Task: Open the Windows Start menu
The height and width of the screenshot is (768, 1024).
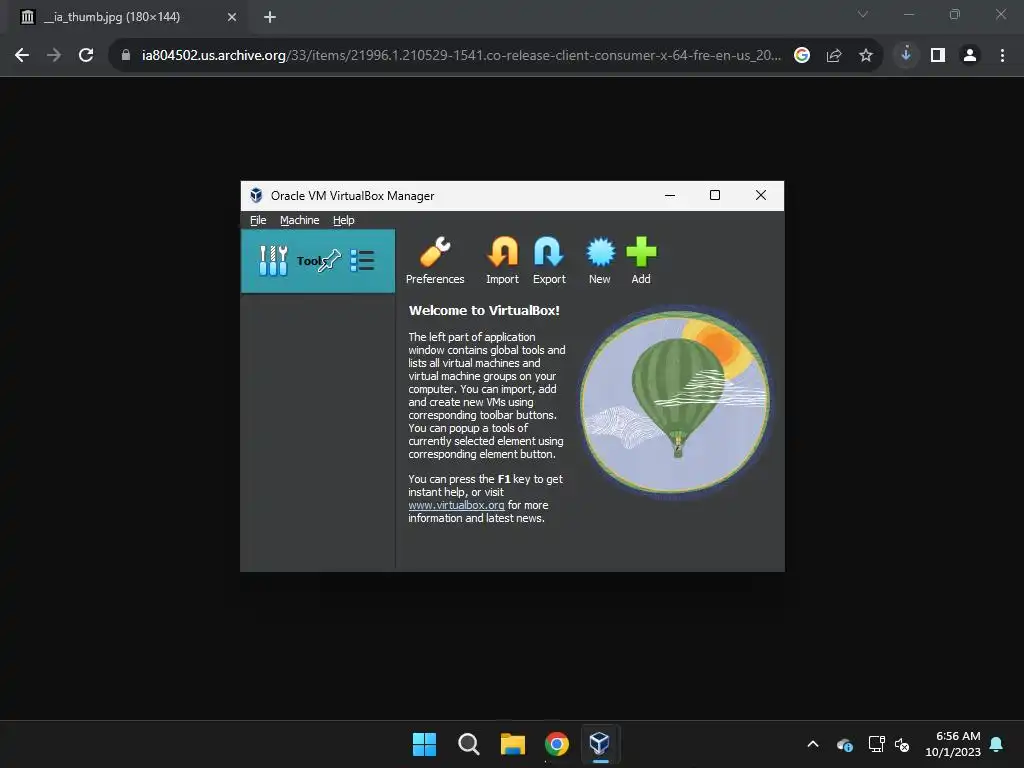Action: (x=424, y=744)
